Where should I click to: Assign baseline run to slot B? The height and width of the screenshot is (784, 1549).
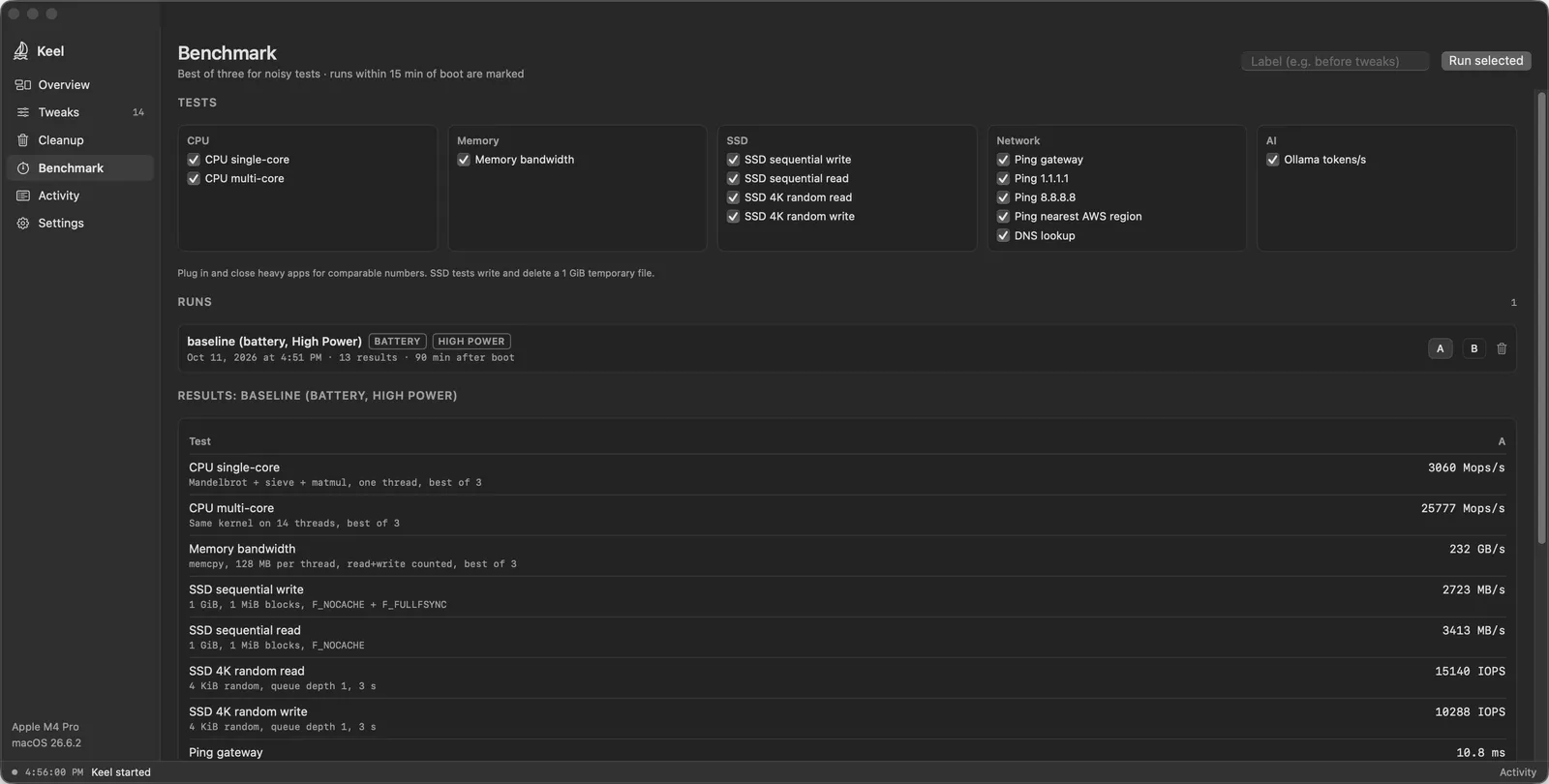point(1474,348)
